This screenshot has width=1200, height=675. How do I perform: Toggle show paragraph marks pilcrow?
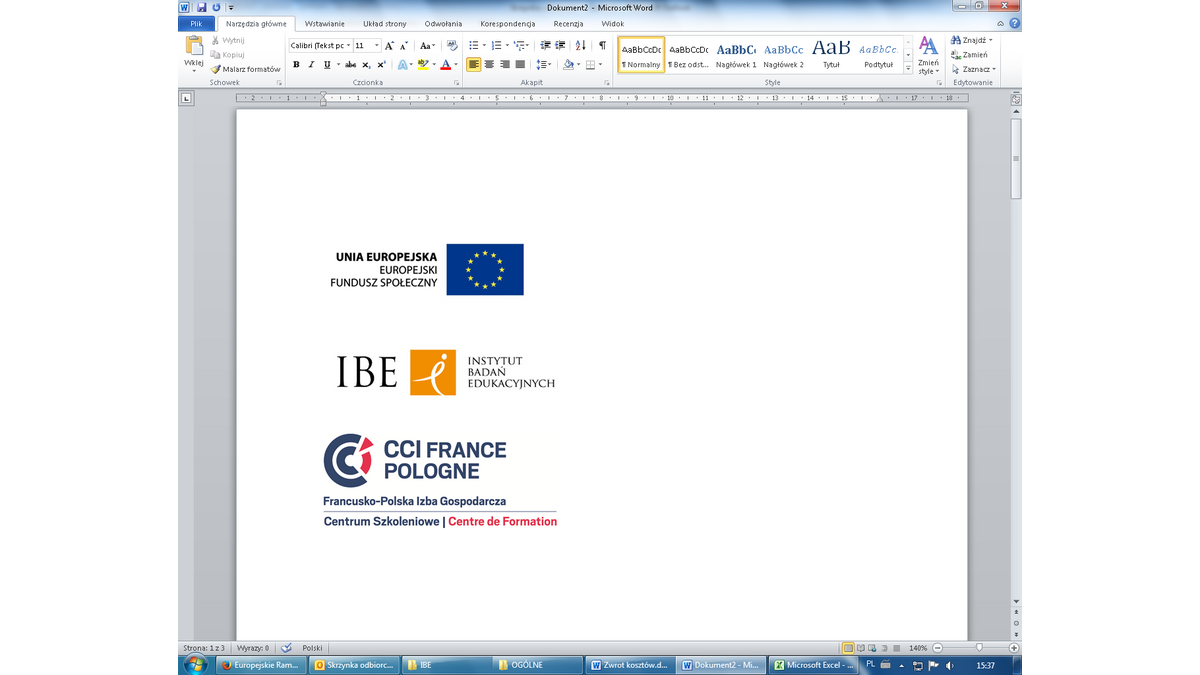point(602,46)
